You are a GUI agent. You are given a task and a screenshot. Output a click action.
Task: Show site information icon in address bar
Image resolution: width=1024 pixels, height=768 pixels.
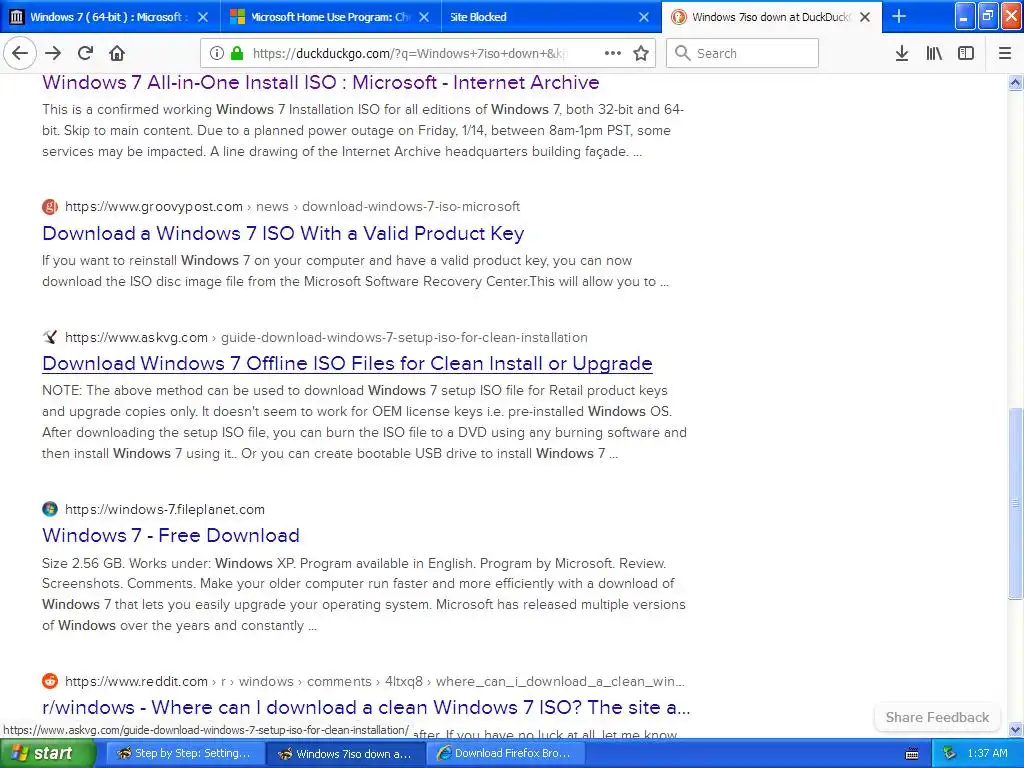217,53
